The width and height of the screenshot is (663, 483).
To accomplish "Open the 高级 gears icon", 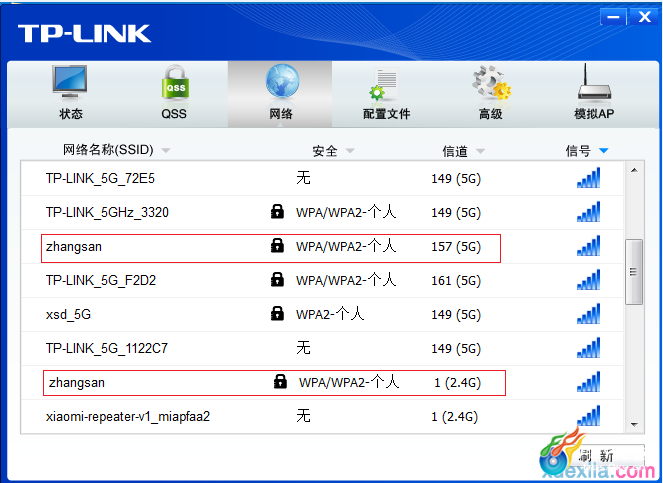I will [x=491, y=82].
